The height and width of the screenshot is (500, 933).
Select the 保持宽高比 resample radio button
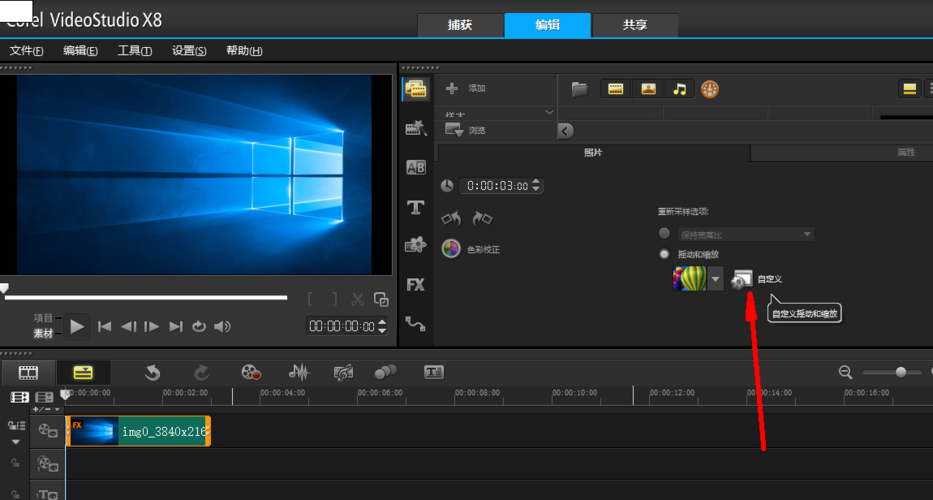pos(664,233)
